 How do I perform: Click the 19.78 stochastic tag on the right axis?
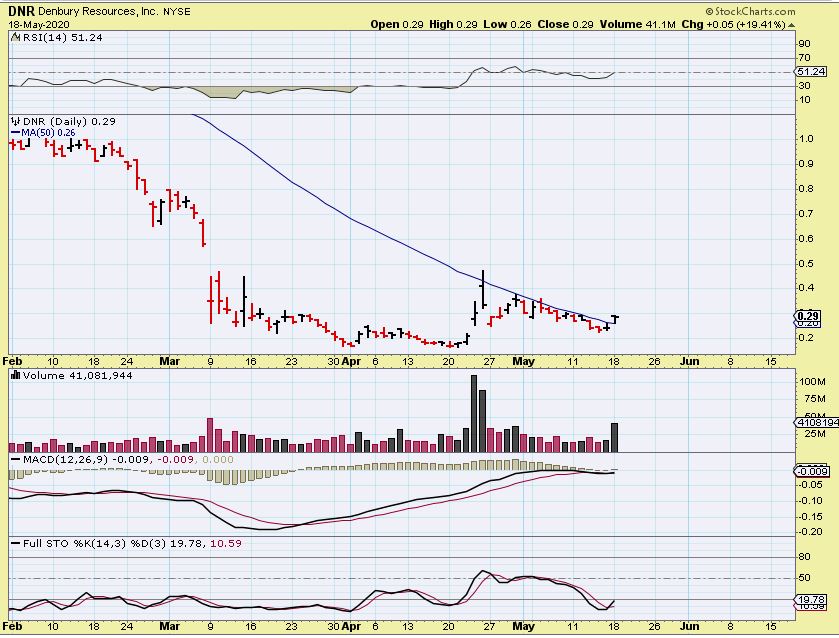811,600
